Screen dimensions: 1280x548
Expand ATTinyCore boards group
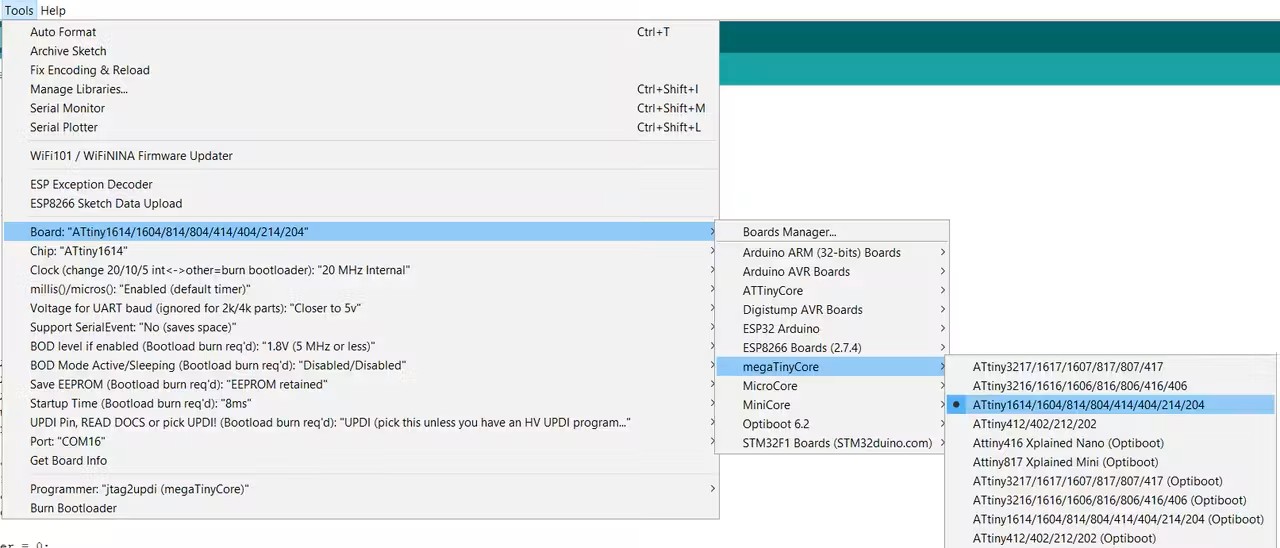832,291
